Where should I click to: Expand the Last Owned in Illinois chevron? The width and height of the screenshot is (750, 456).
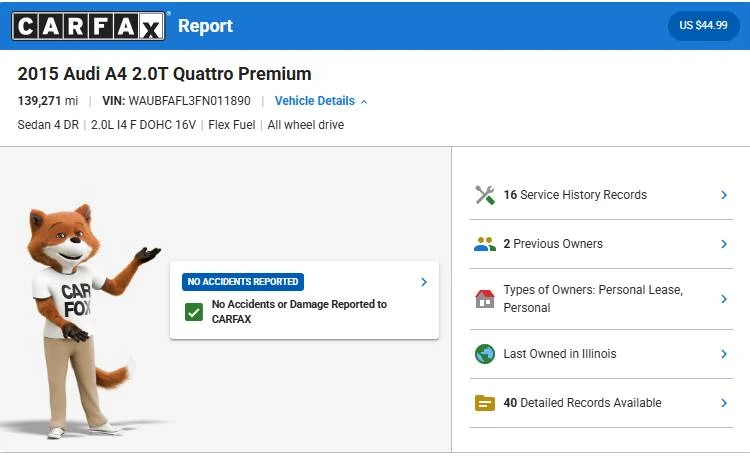[724, 354]
